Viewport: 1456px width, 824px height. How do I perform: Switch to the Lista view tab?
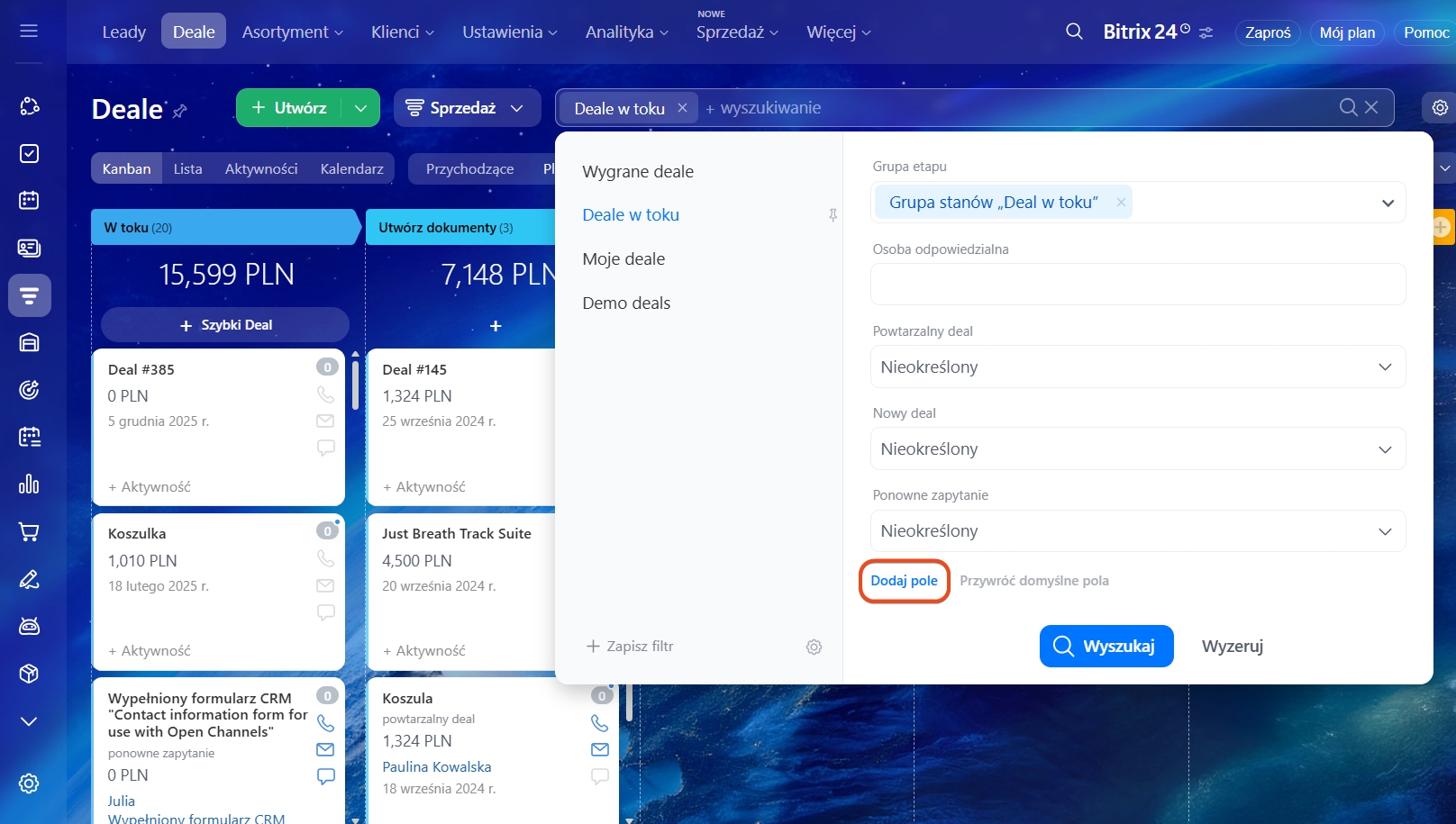point(187,168)
